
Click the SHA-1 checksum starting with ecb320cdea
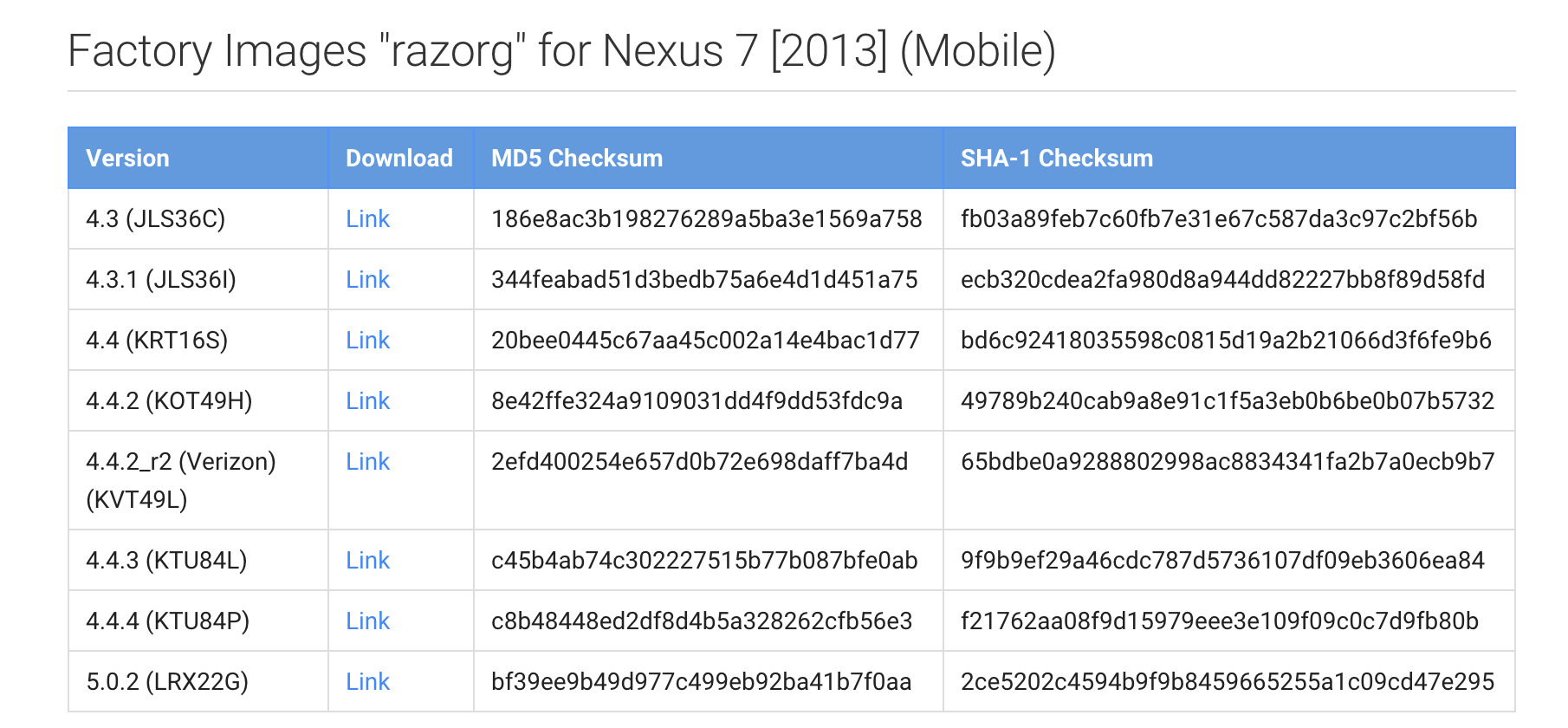click(x=1222, y=280)
